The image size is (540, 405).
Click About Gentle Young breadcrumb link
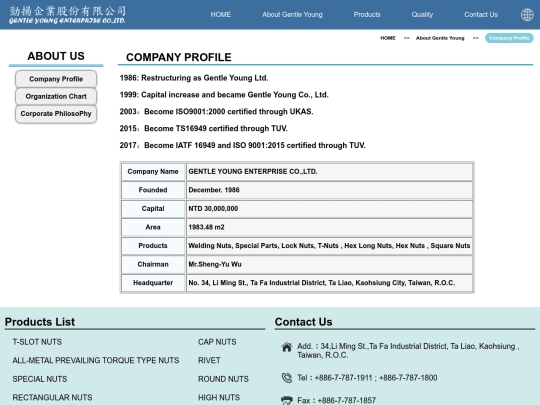coord(440,38)
